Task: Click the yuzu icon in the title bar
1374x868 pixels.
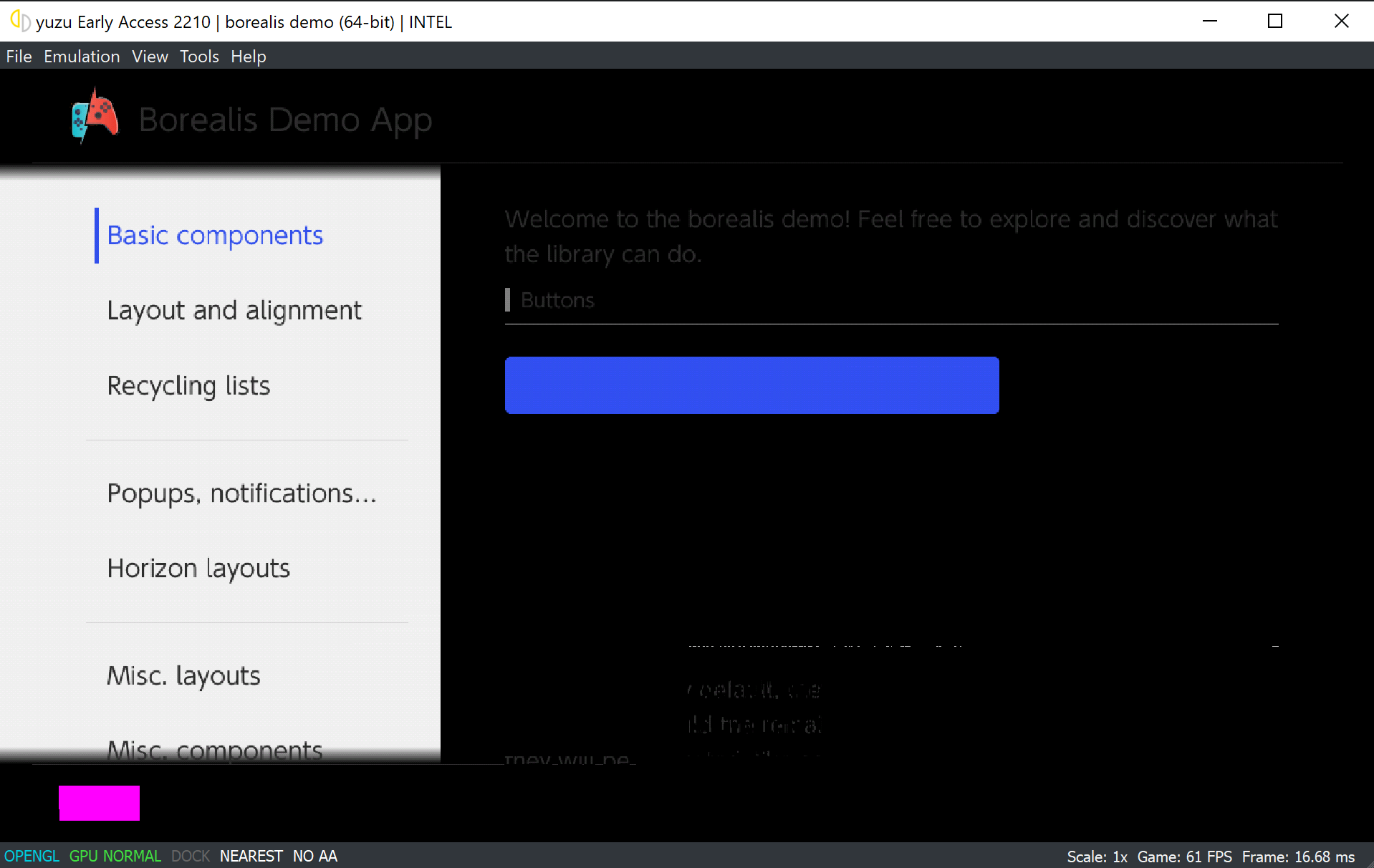Action: point(19,21)
